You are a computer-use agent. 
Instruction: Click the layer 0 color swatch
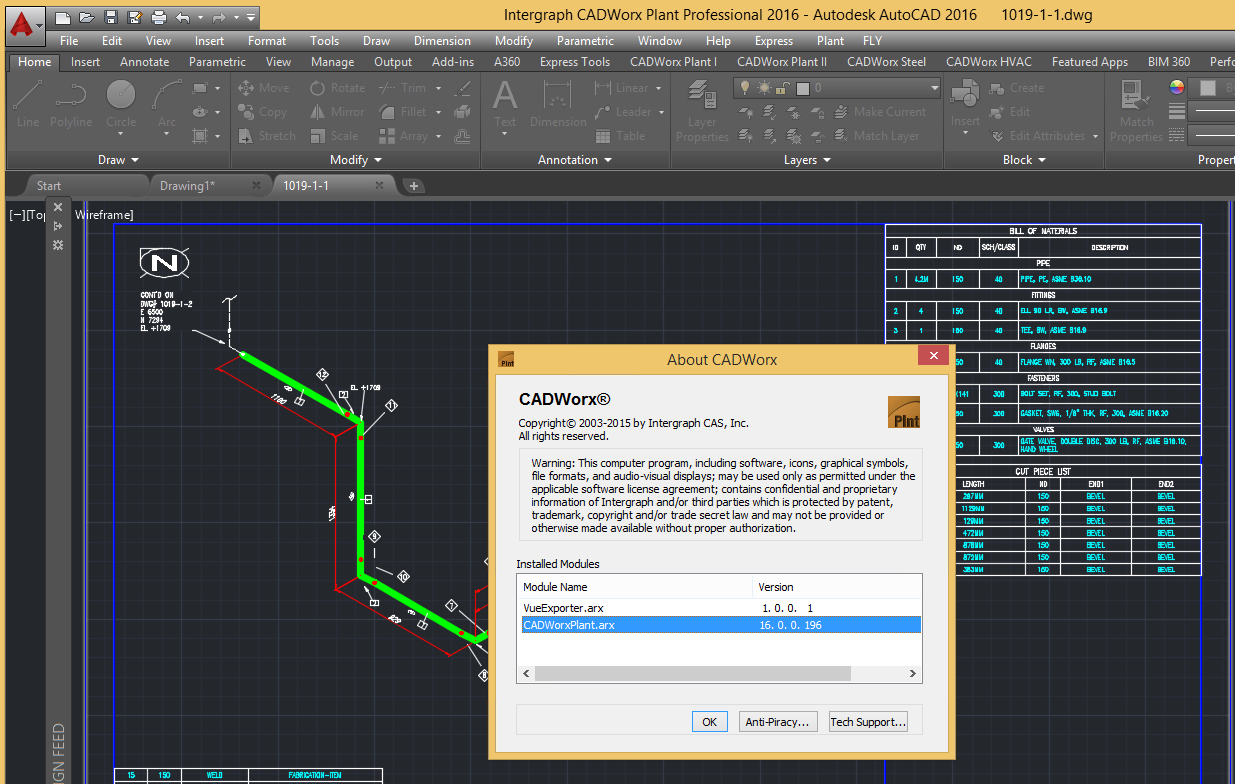tap(803, 88)
